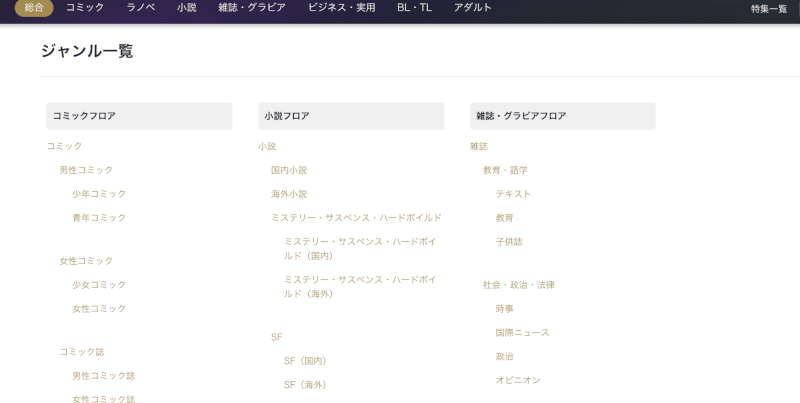
Task: Select the BL・TL tab
Action: point(414,8)
